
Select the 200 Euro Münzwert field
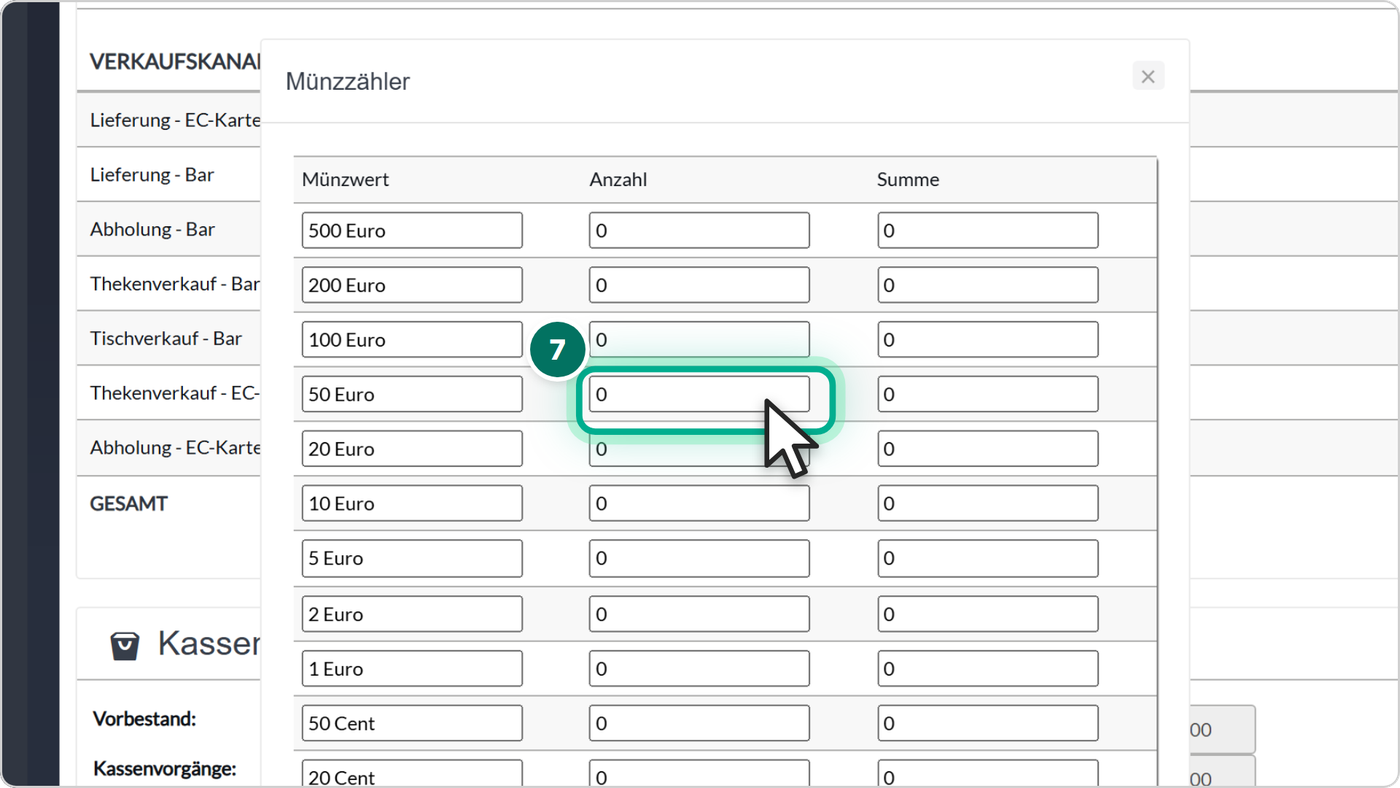(x=412, y=285)
